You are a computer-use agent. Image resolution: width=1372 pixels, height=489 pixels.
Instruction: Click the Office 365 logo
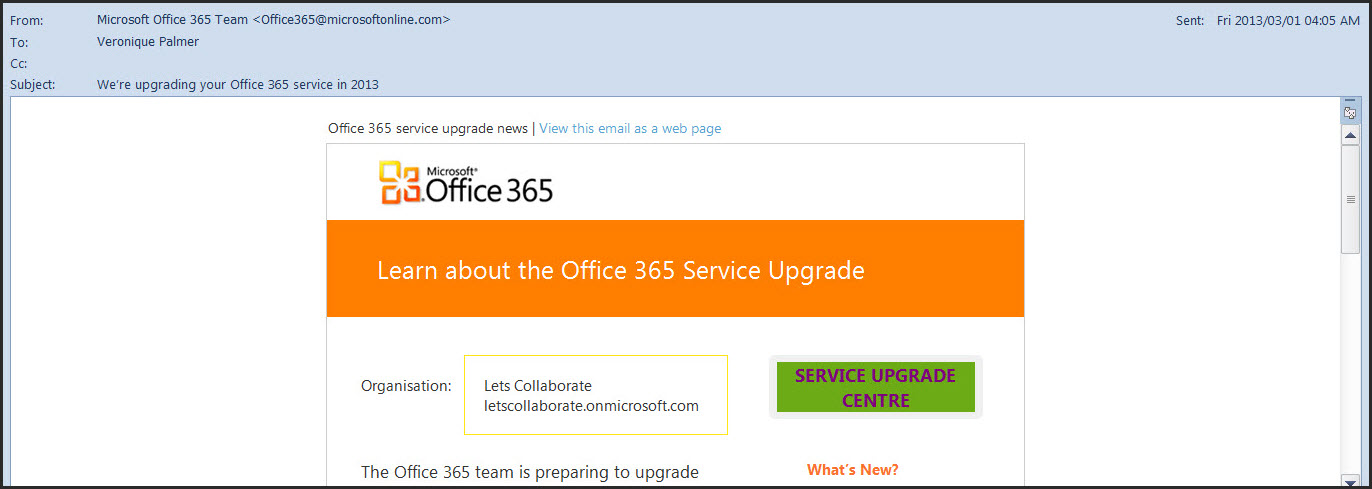coord(466,183)
